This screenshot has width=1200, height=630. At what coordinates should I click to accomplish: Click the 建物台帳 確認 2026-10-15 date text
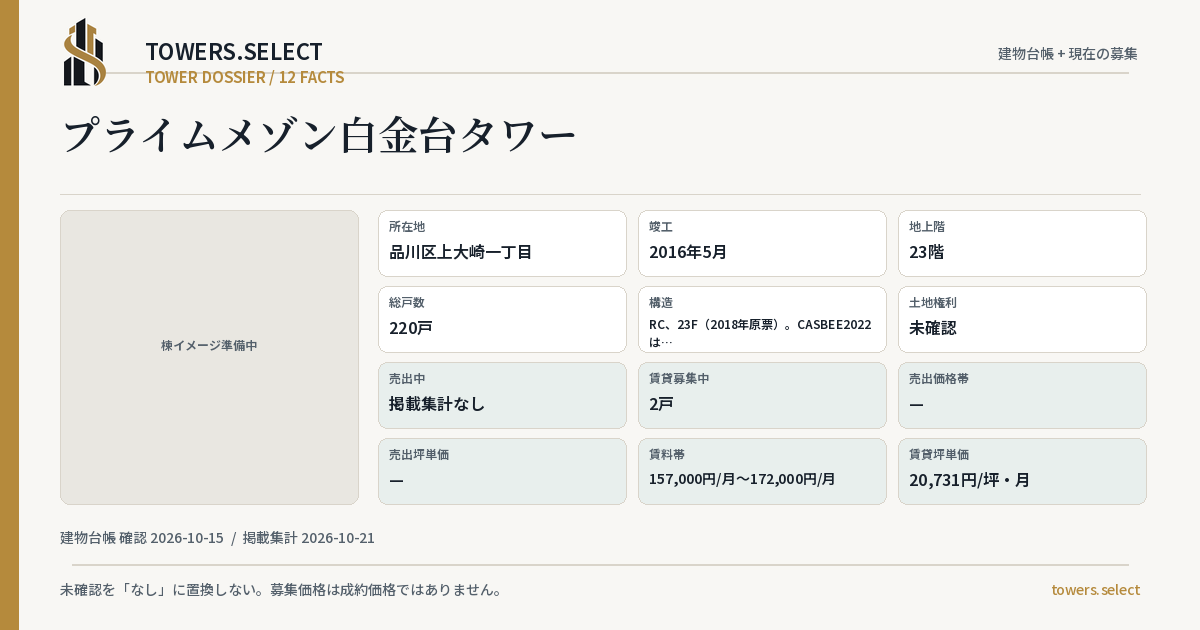coord(142,538)
